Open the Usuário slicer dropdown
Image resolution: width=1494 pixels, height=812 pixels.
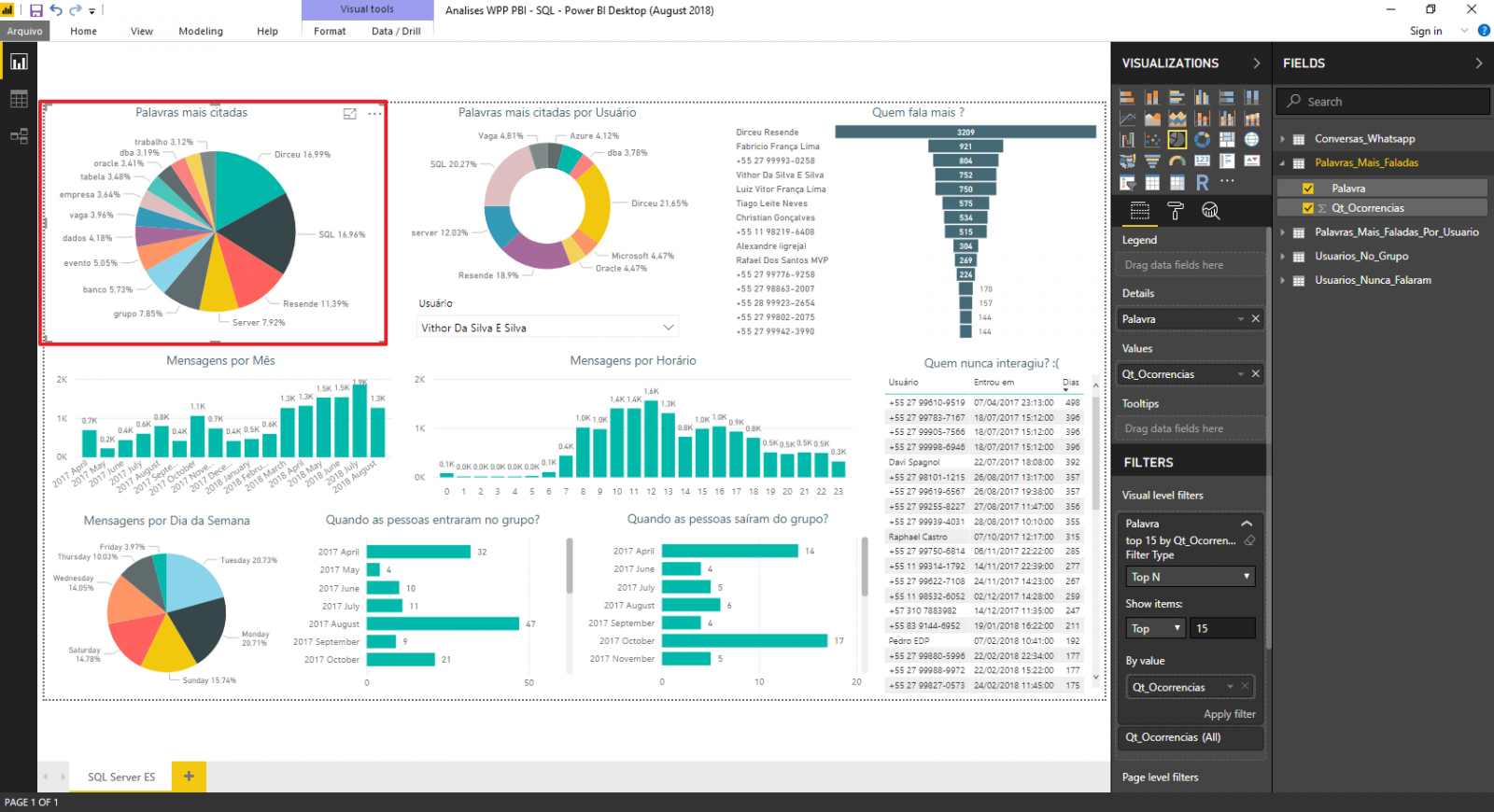(668, 328)
